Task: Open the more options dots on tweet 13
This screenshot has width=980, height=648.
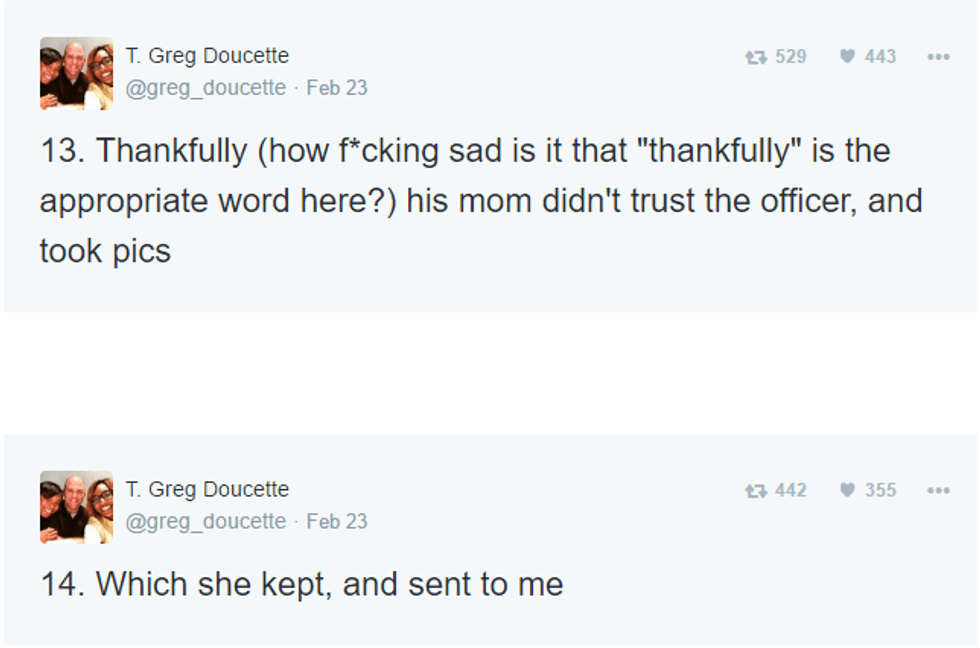Action: tap(937, 57)
